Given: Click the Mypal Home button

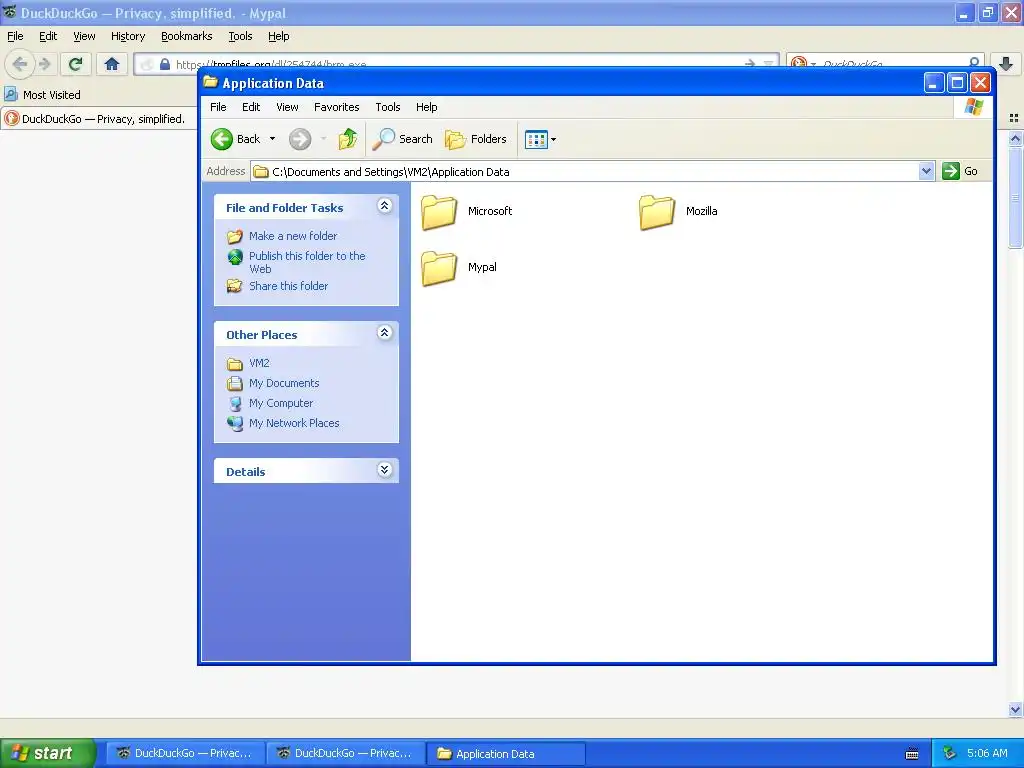Looking at the screenshot, I should (x=112, y=64).
